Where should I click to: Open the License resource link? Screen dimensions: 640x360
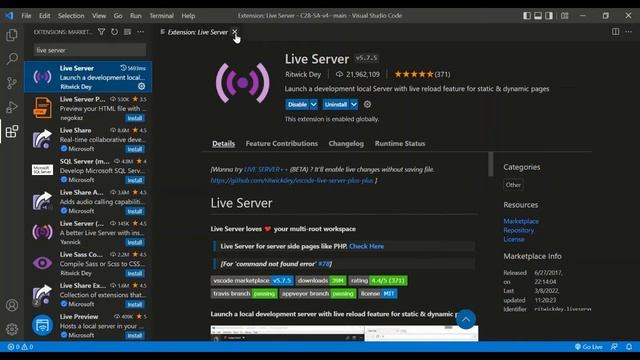[x=514, y=239]
